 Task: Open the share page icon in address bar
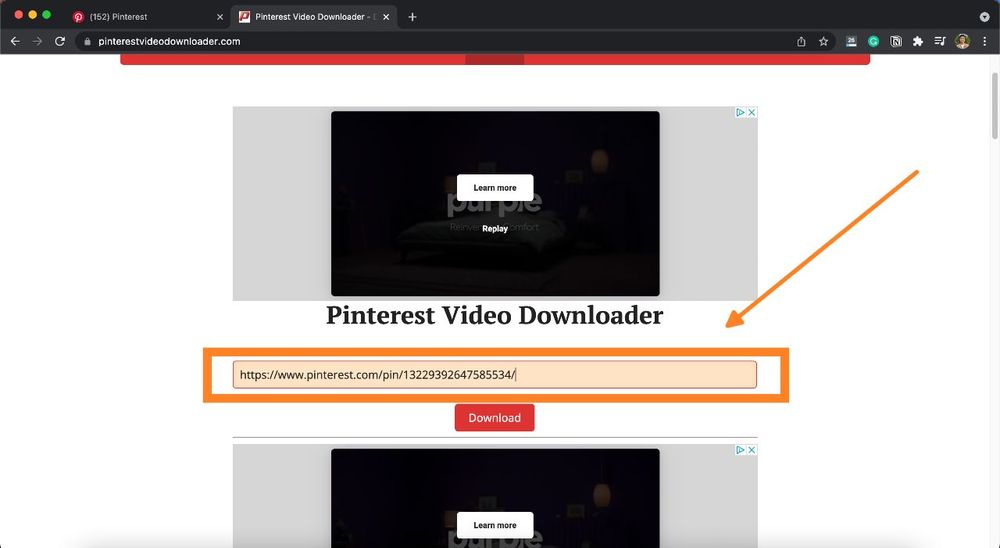click(801, 41)
